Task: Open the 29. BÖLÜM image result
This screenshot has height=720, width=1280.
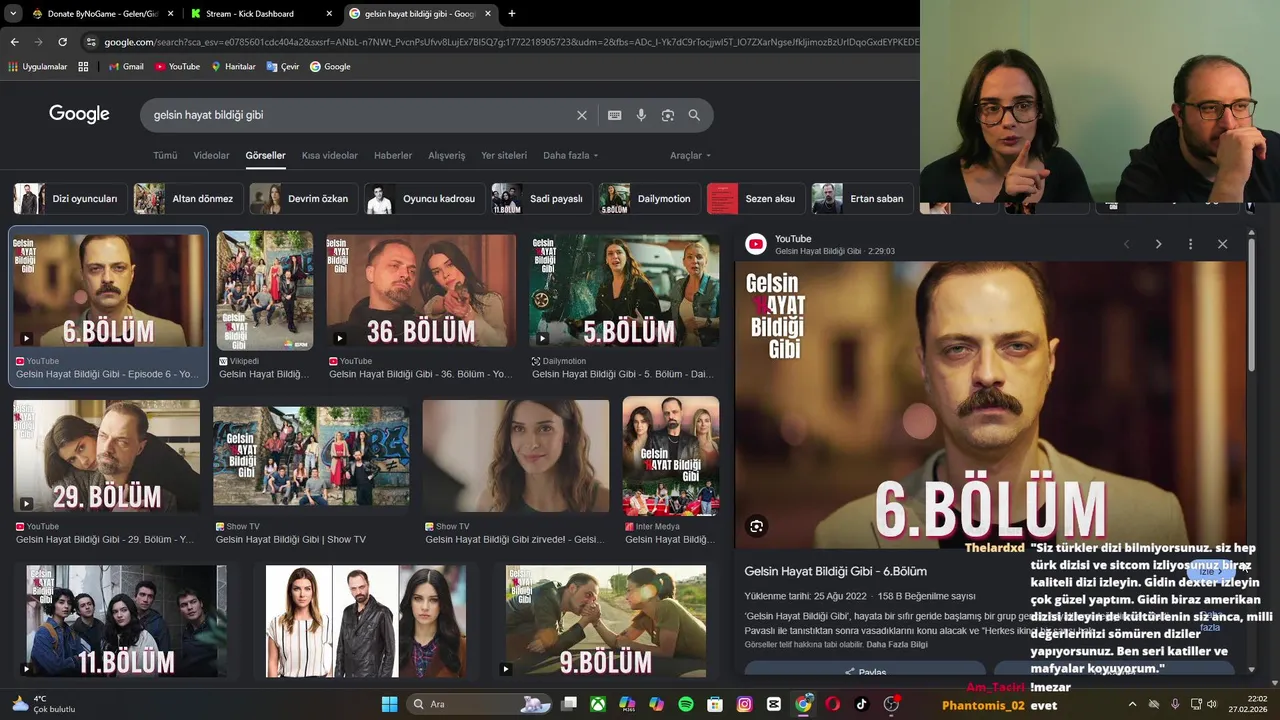Action: coord(106,456)
